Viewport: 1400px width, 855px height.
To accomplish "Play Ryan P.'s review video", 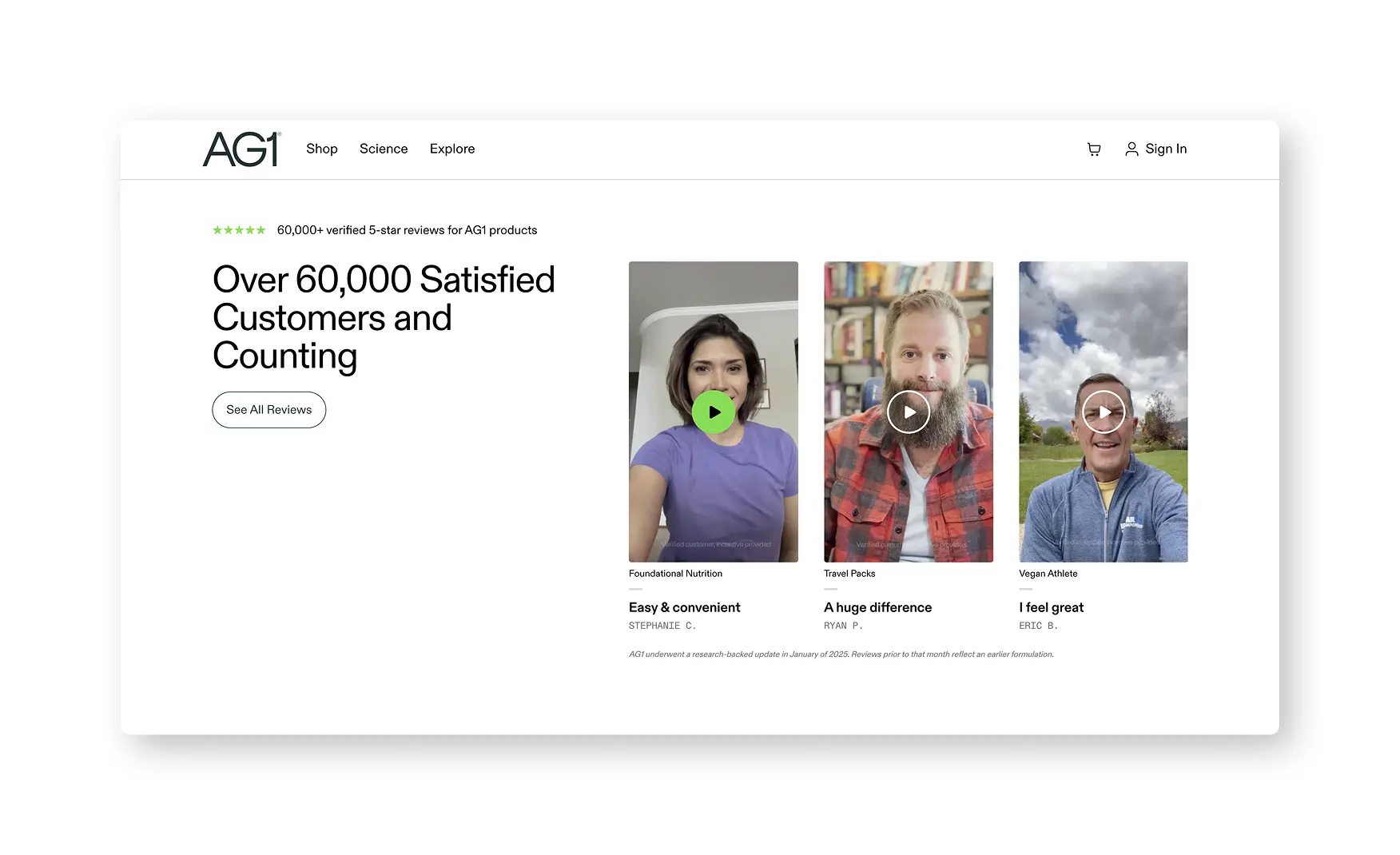I will pyautogui.click(x=909, y=412).
